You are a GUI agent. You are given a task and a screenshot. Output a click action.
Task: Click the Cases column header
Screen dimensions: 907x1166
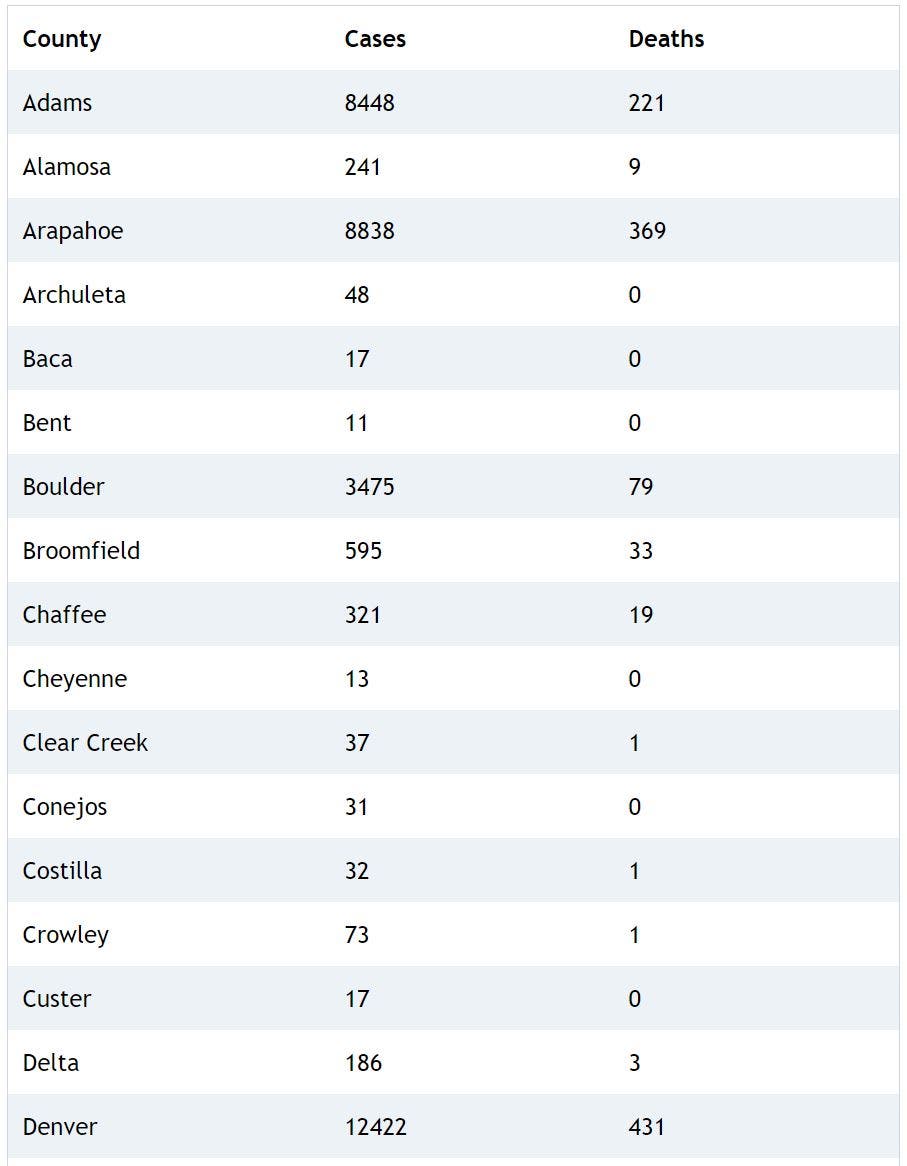pos(375,39)
